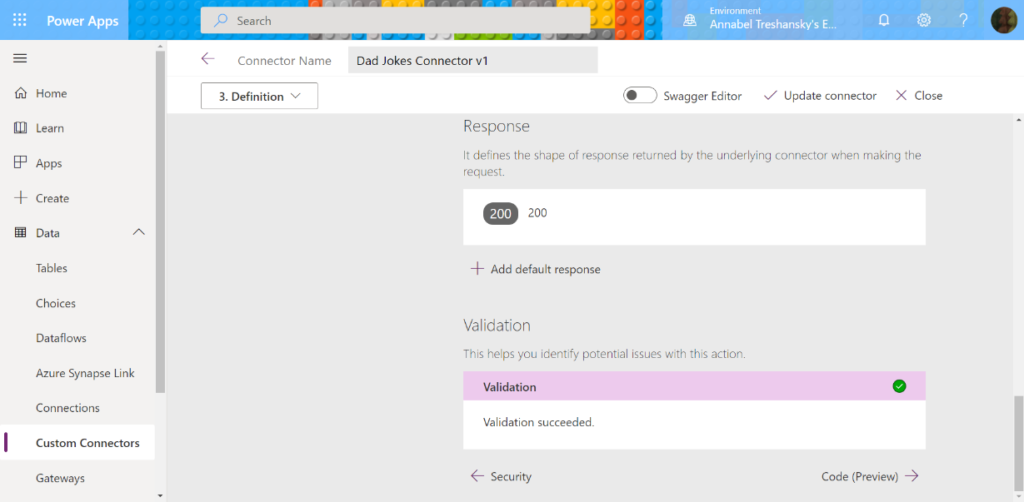This screenshot has width=1024, height=502.
Task: Click the back arrow beside Connector Name
Action: point(208,59)
